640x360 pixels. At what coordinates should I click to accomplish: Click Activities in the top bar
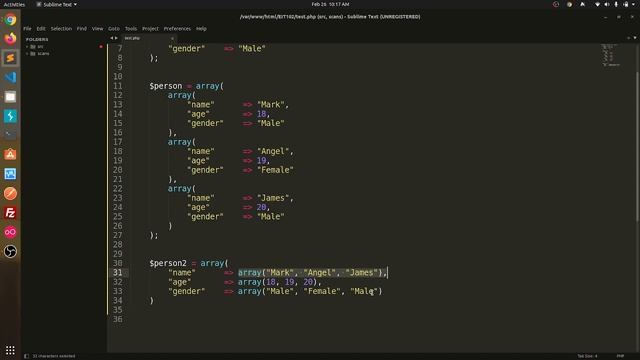[x=14, y=4]
